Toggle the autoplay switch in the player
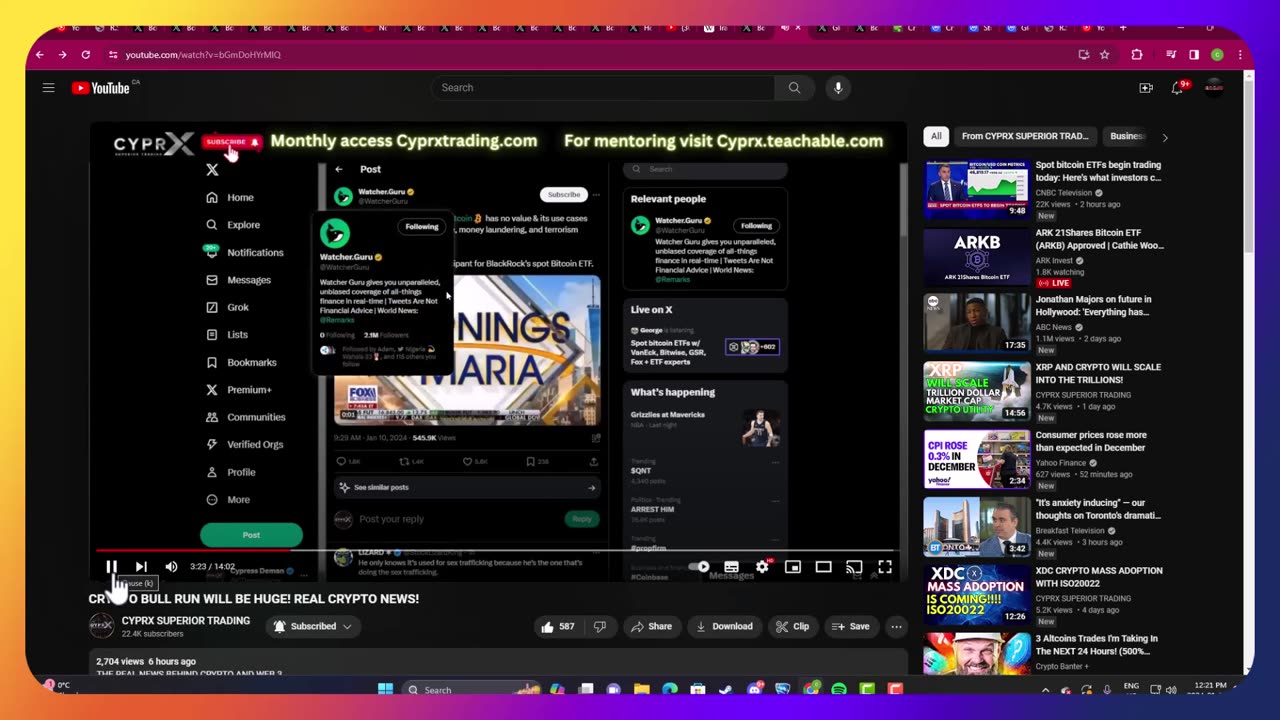The height and width of the screenshot is (720, 1280). pos(700,567)
